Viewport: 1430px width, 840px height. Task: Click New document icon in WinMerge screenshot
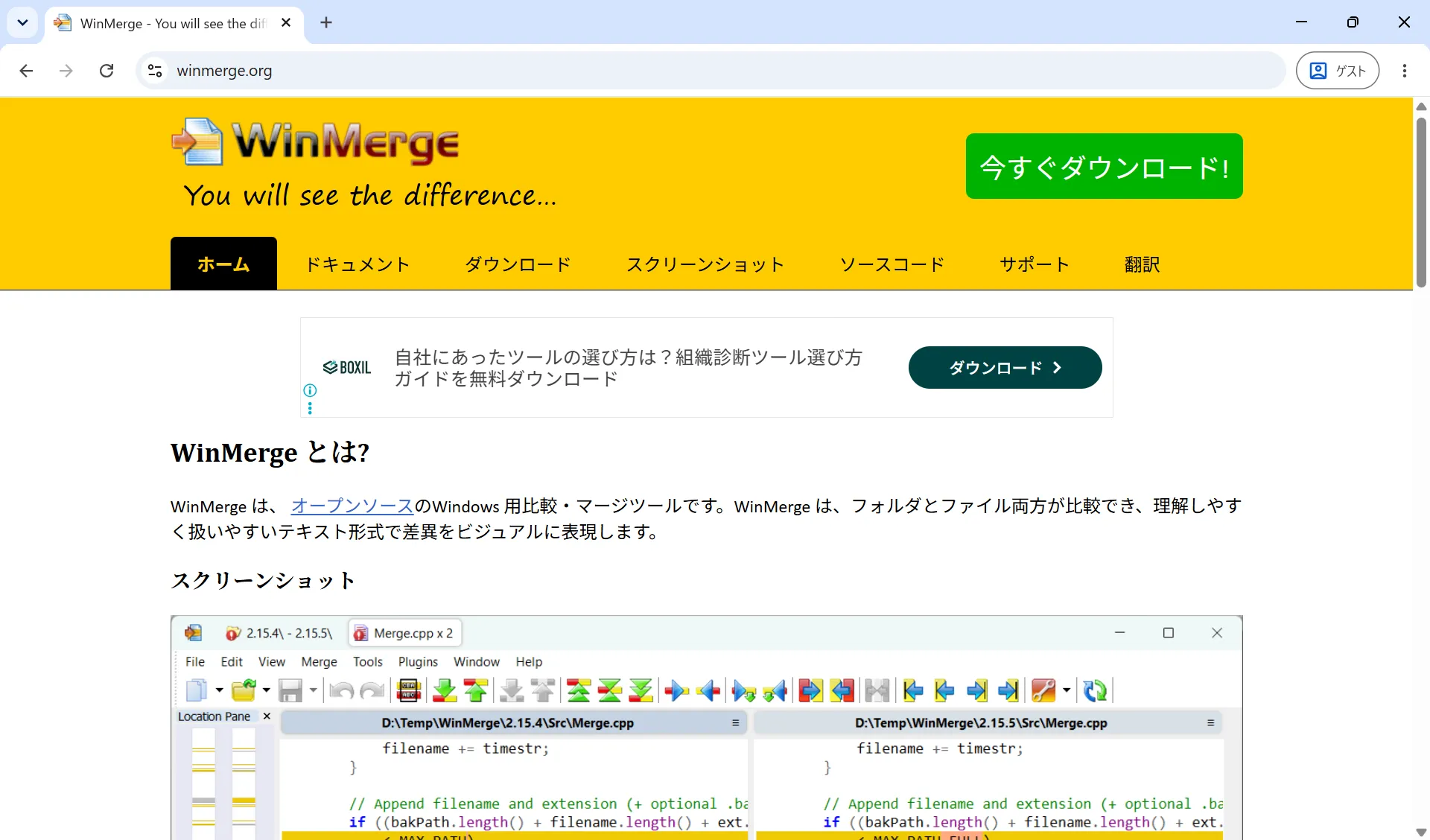pyautogui.click(x=196, y=690)
